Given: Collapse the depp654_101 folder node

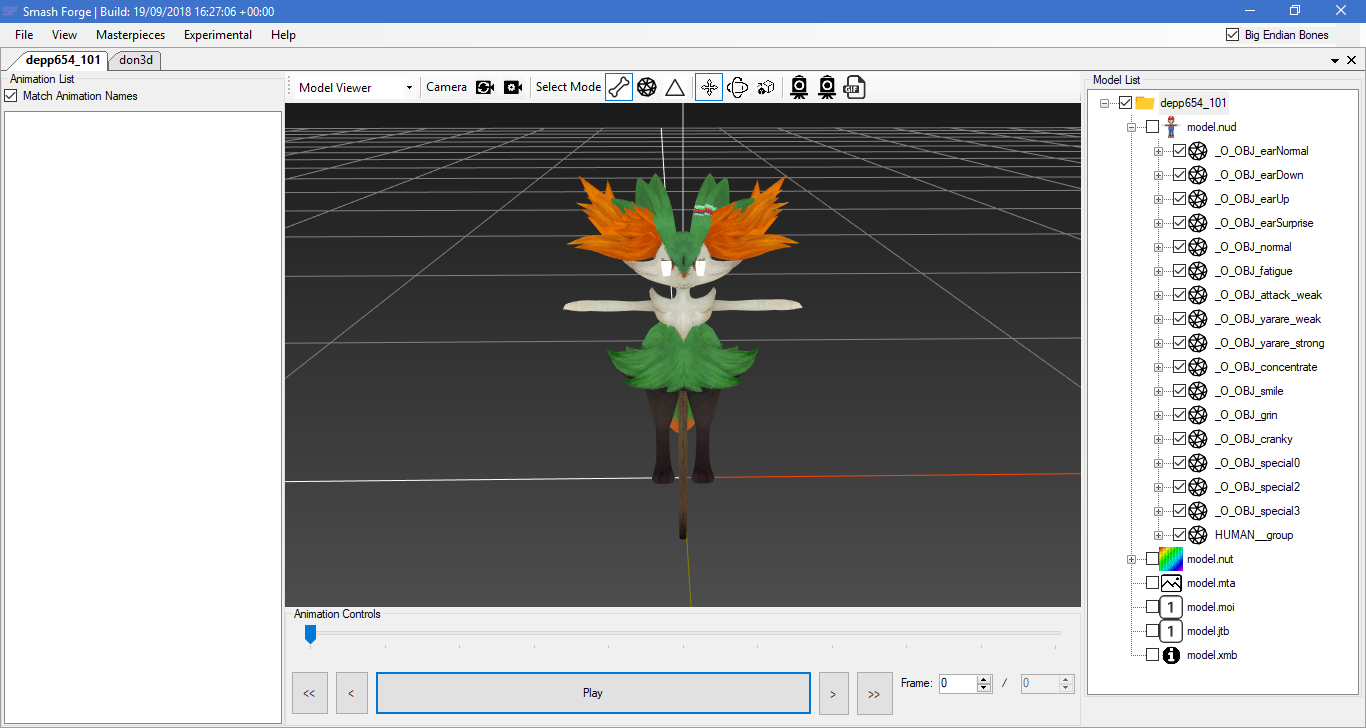Looking at the screenshot, I should [1103, 102].
